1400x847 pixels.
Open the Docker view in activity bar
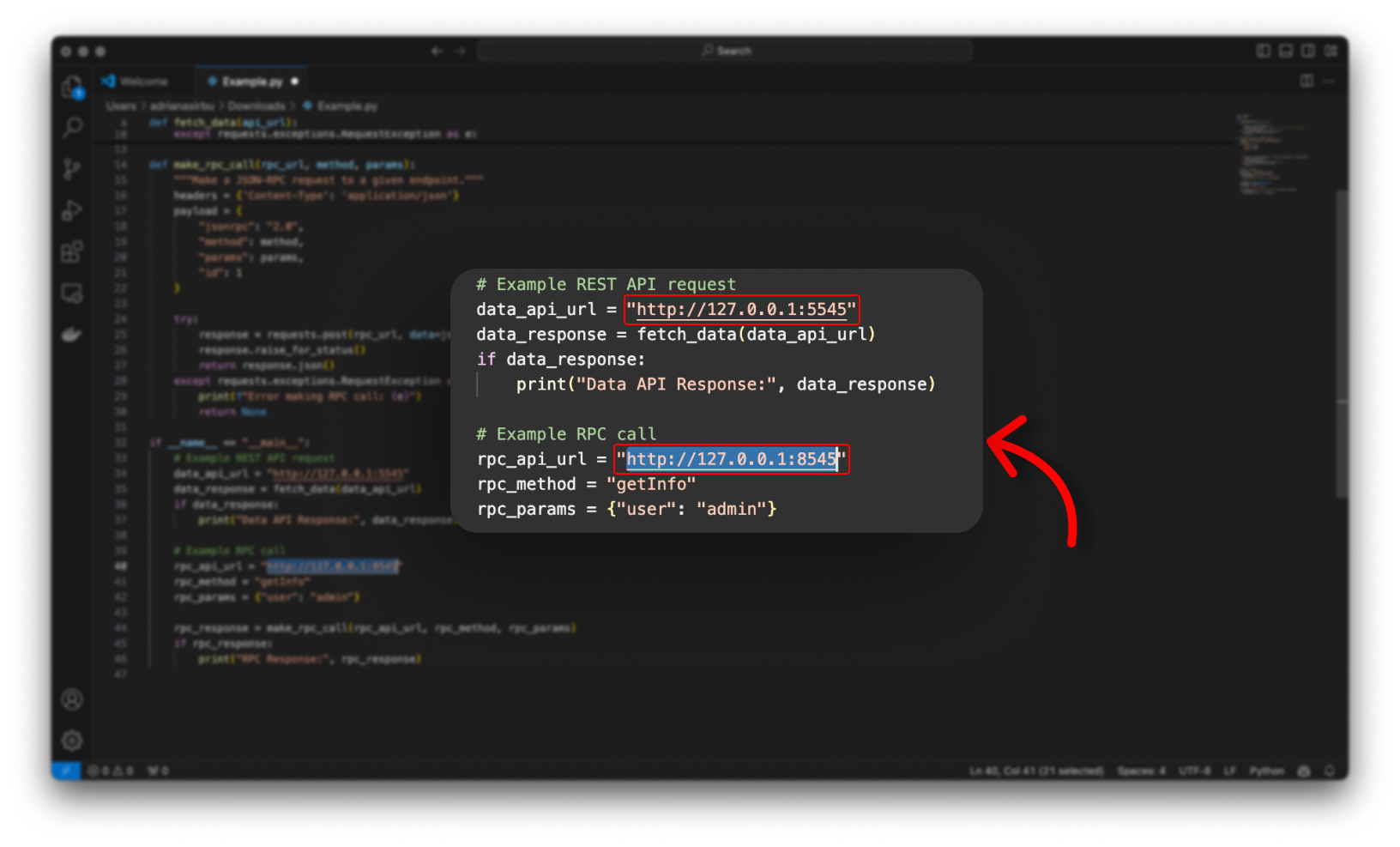point(72,335)
